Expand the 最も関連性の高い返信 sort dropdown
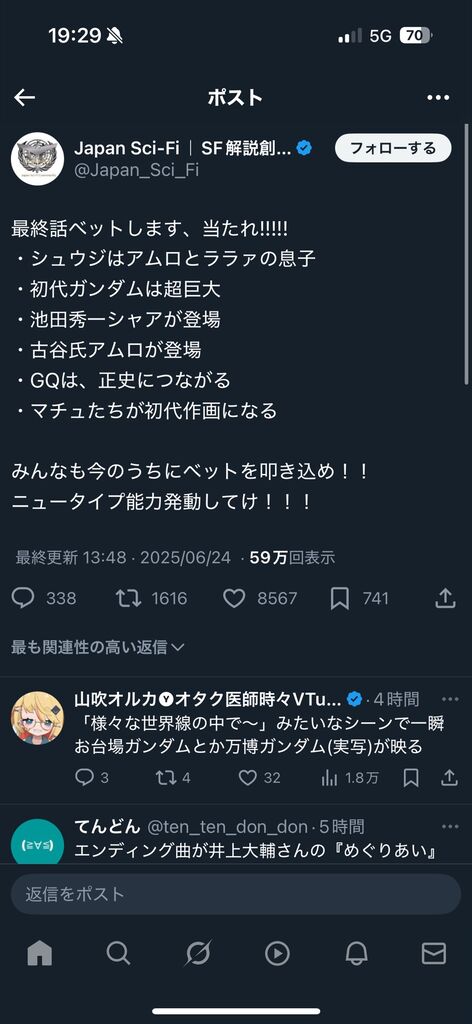Screen dimensions: 472x1024 [x=98, y=647]
